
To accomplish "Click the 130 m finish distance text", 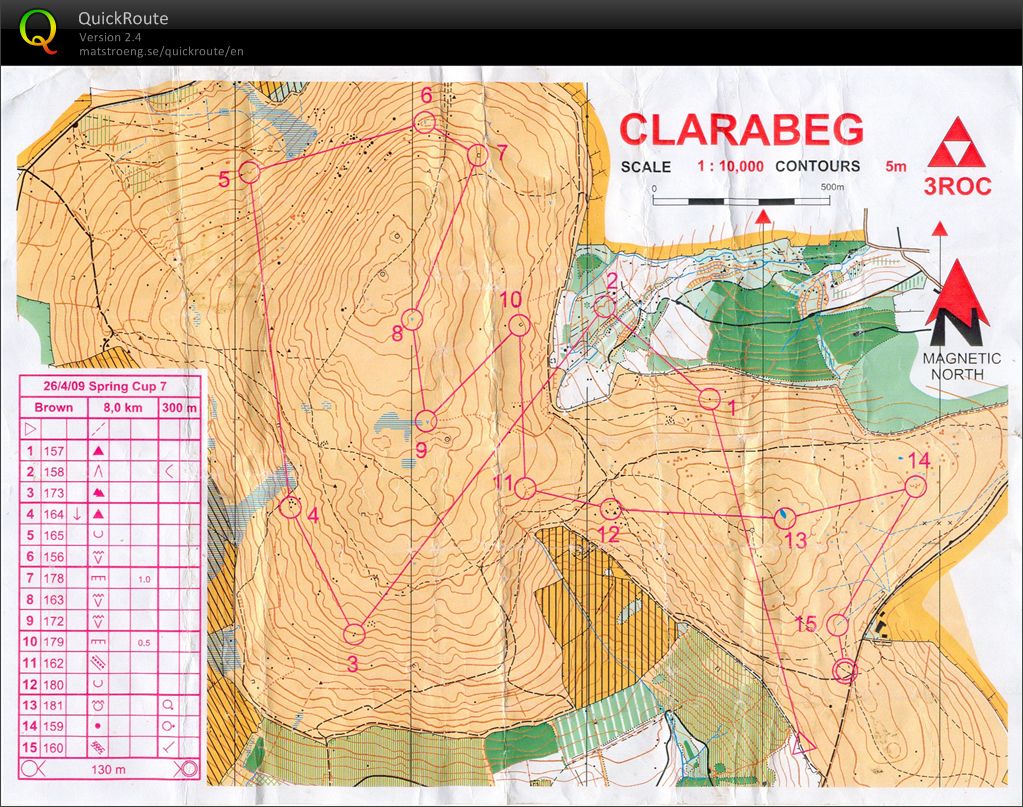I will 108,769.
